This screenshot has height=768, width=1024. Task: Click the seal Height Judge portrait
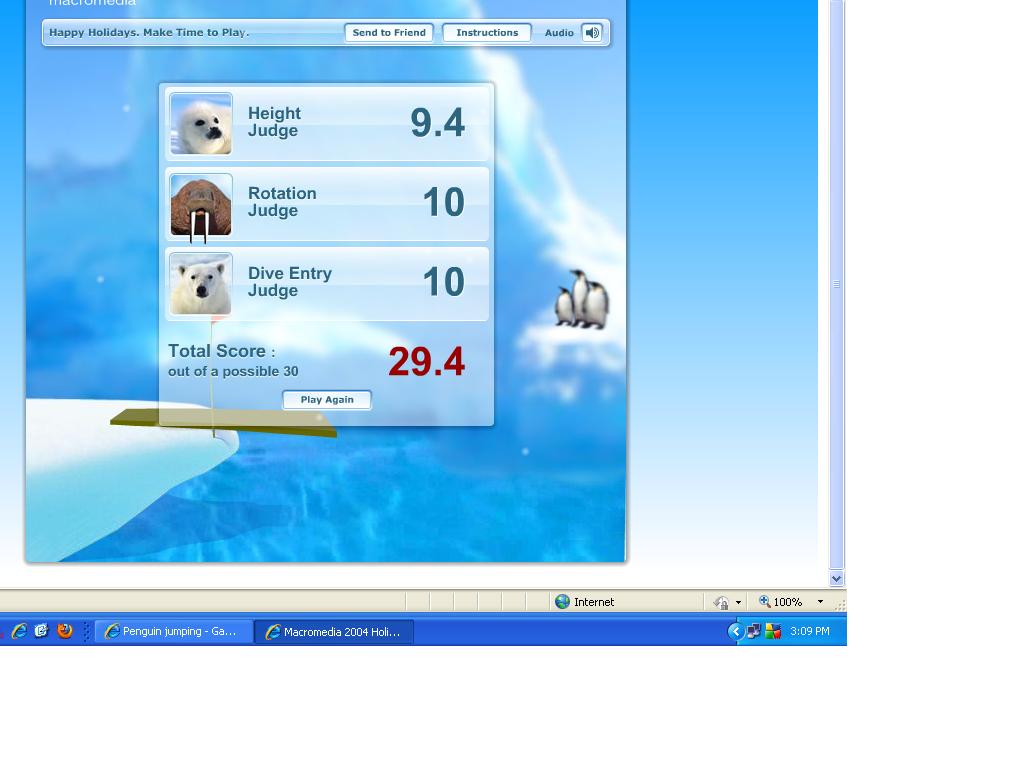click(x=201, y=124)
